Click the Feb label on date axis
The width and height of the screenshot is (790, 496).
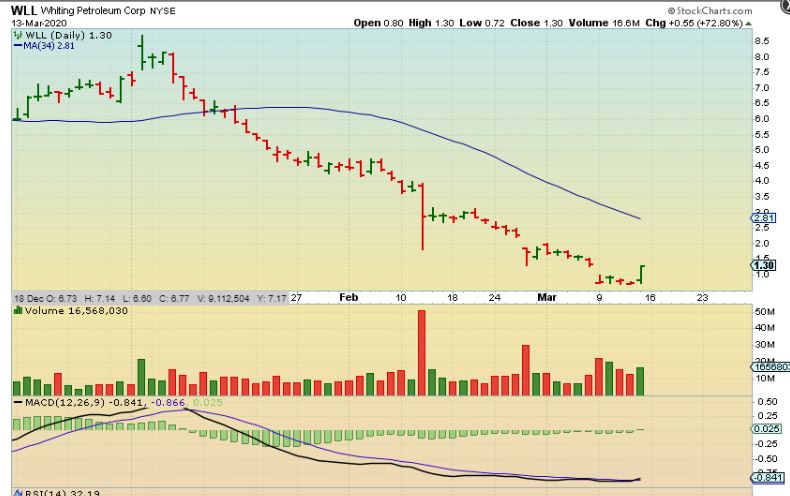click(x=349, y=297)
